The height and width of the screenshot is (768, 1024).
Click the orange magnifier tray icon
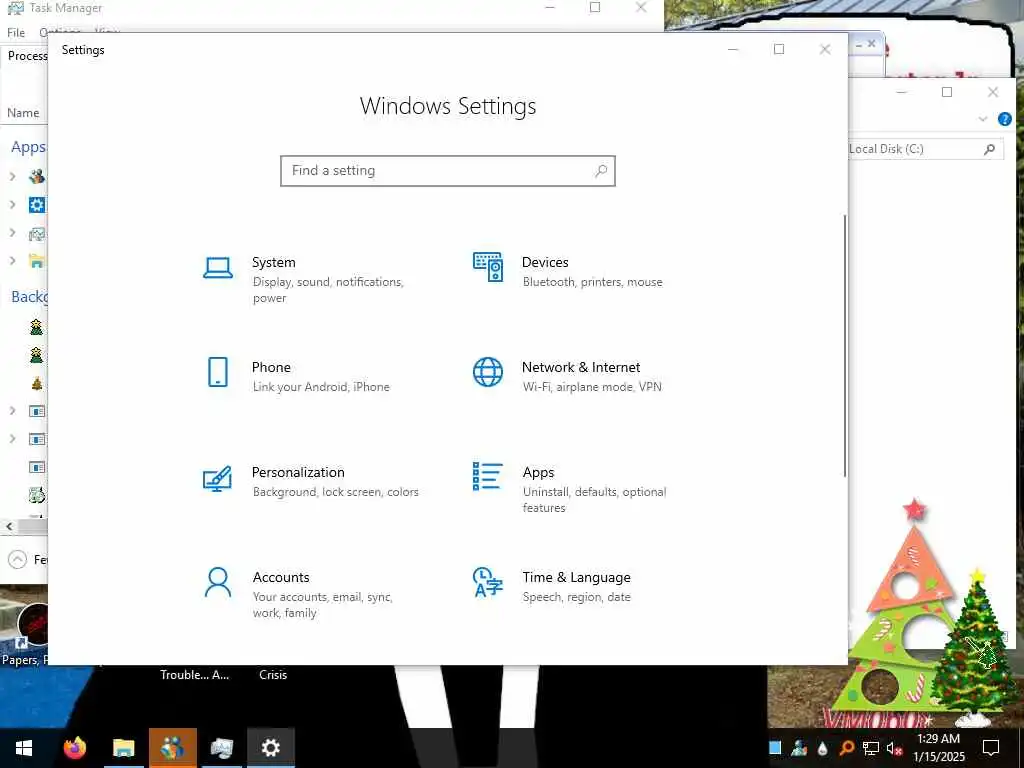click(x=846, y=748)
